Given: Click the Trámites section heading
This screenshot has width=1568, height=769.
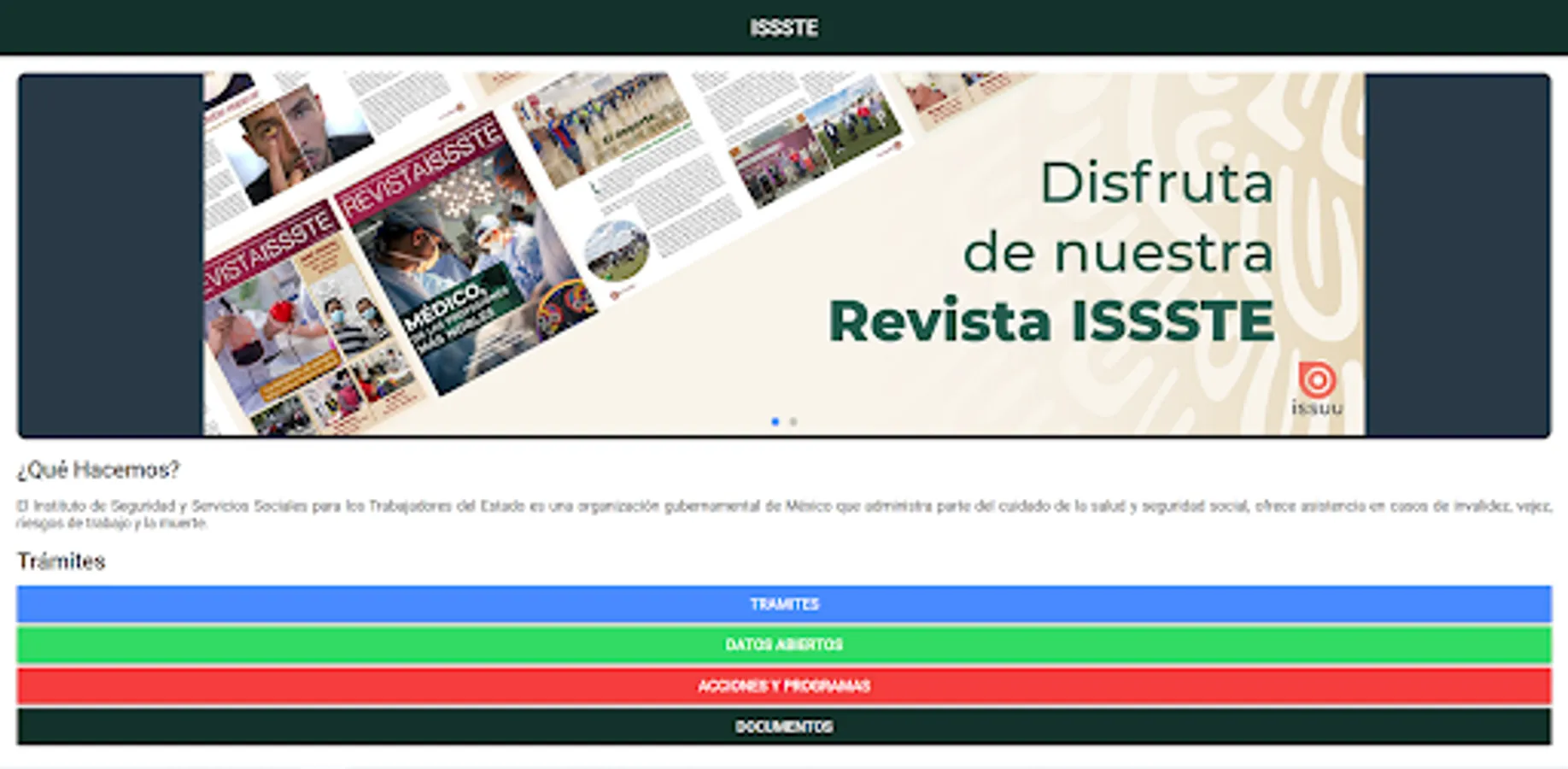Looking at the screenshot, I should pyautogui.click(x=61, y=561).
